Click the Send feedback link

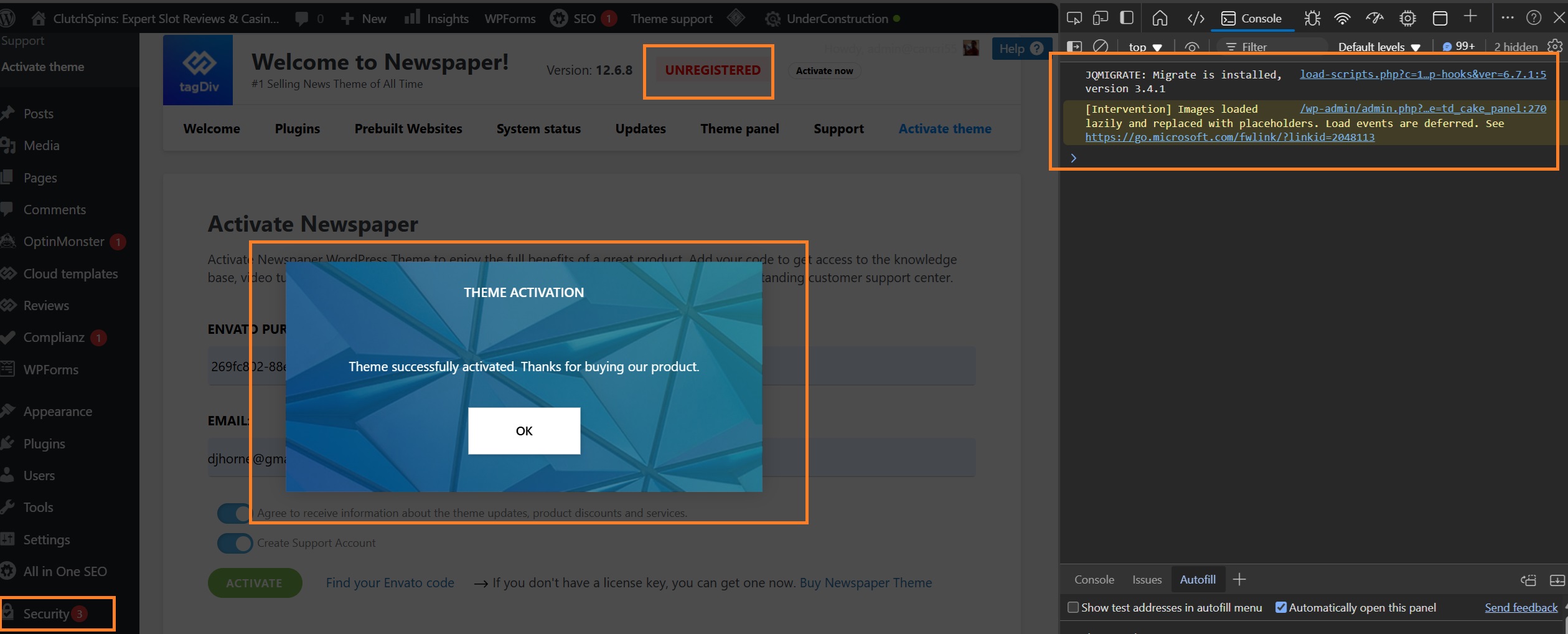pyautogui.click(x=1521, y=608)
